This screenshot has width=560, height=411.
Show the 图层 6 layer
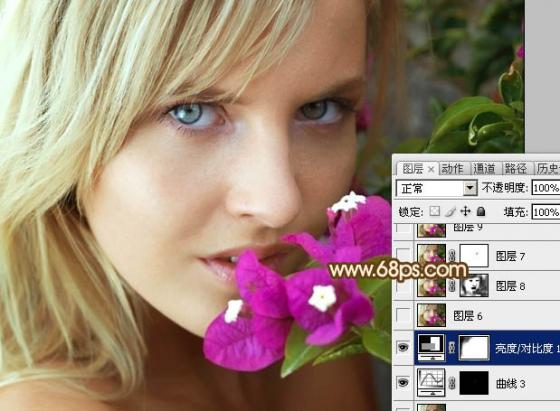pos(404,315)
